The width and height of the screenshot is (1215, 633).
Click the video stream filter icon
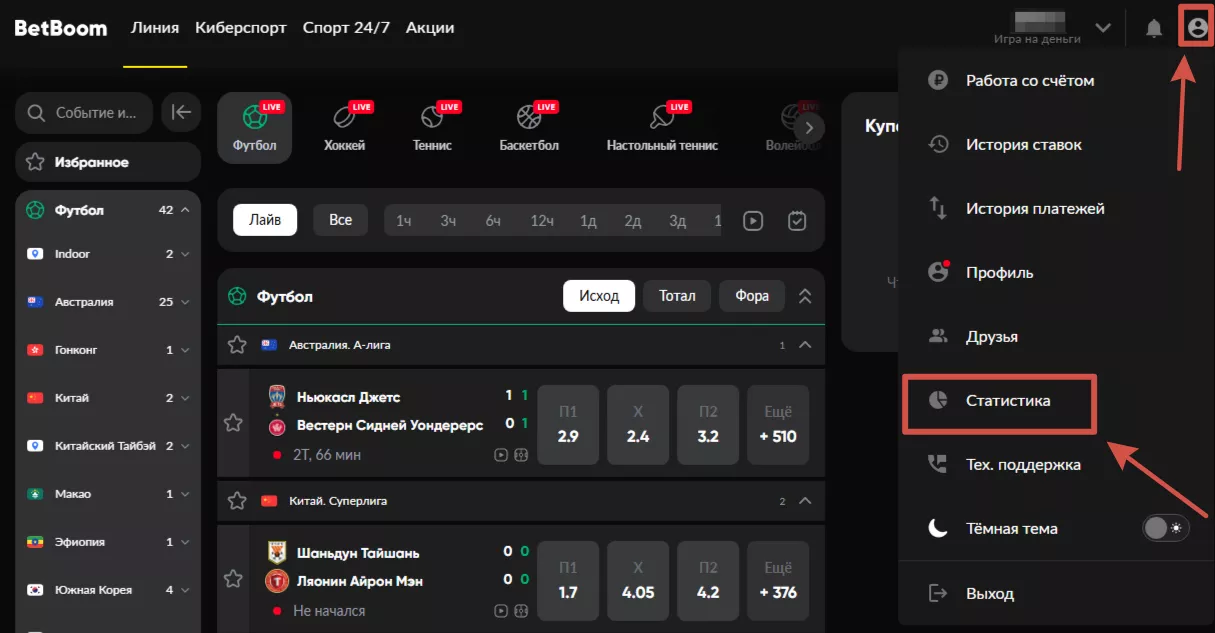coord(752,220)
